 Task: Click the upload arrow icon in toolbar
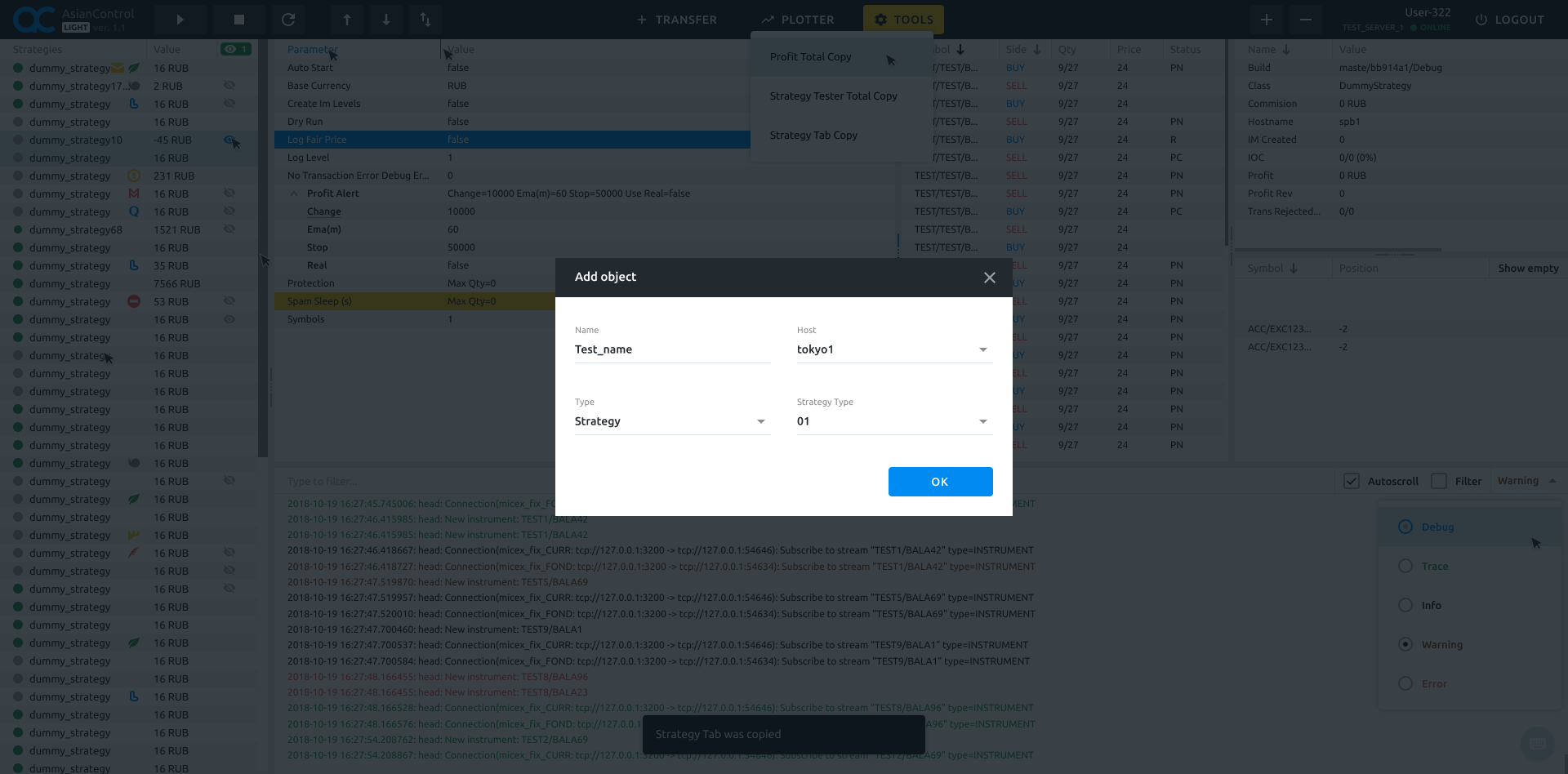coord(346,19)
